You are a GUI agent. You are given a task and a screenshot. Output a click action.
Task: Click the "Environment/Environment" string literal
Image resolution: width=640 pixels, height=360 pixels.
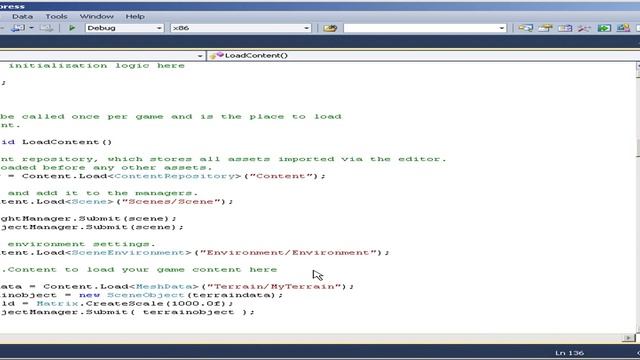(x=288, y=252)
